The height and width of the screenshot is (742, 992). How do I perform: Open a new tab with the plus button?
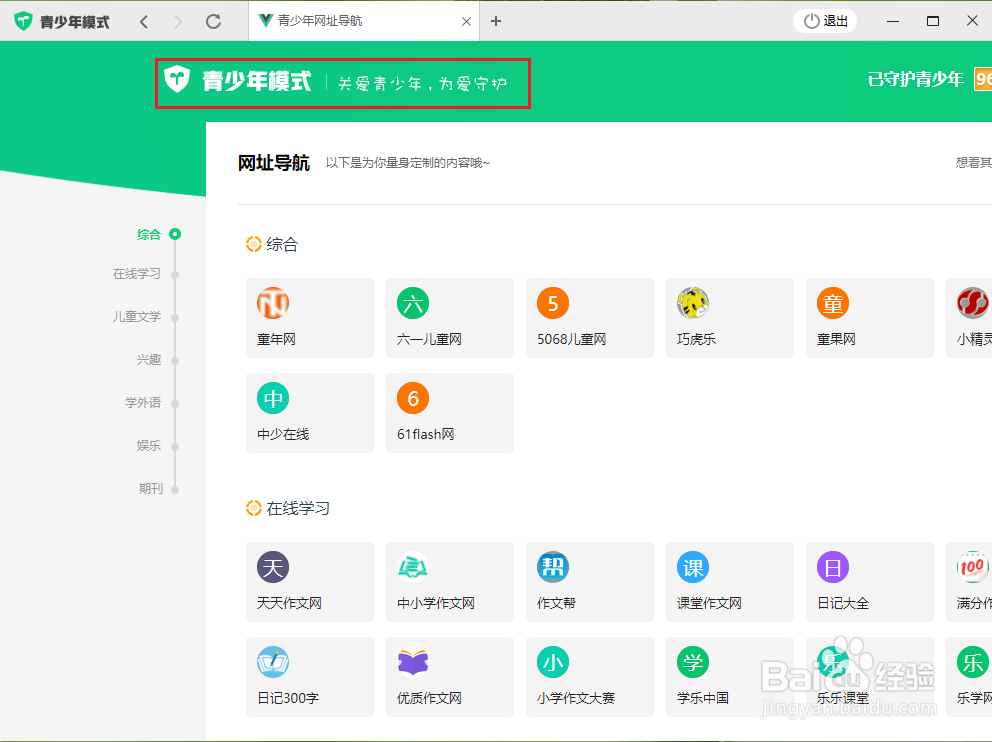495,20
